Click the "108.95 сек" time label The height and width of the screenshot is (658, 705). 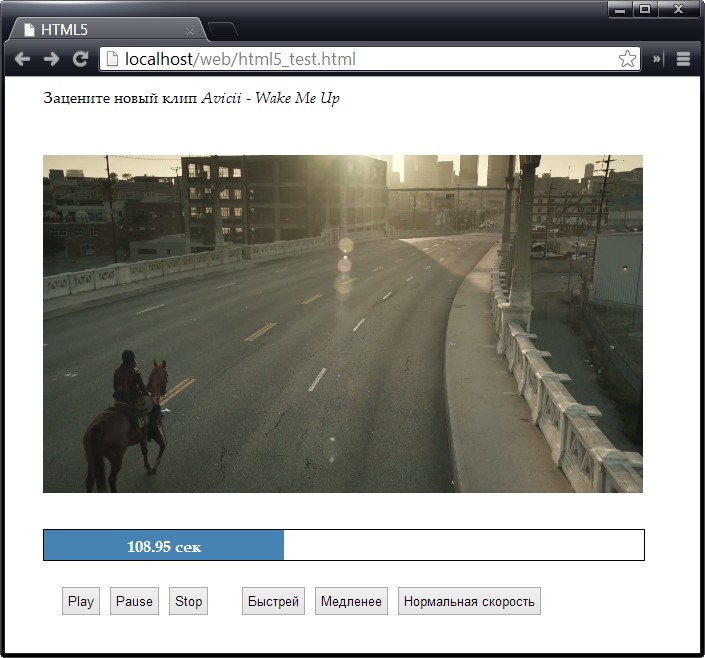pos(164,547)
